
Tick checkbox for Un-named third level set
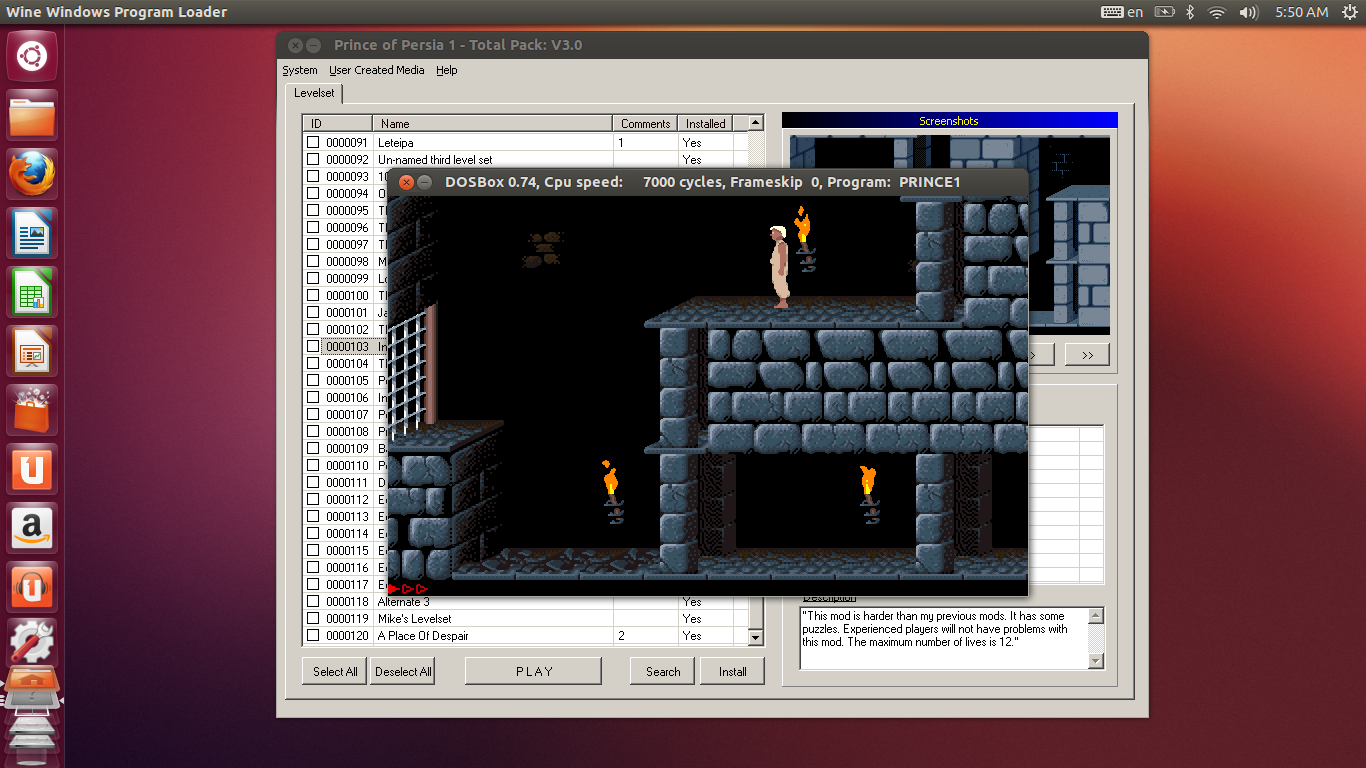(313, 159)
